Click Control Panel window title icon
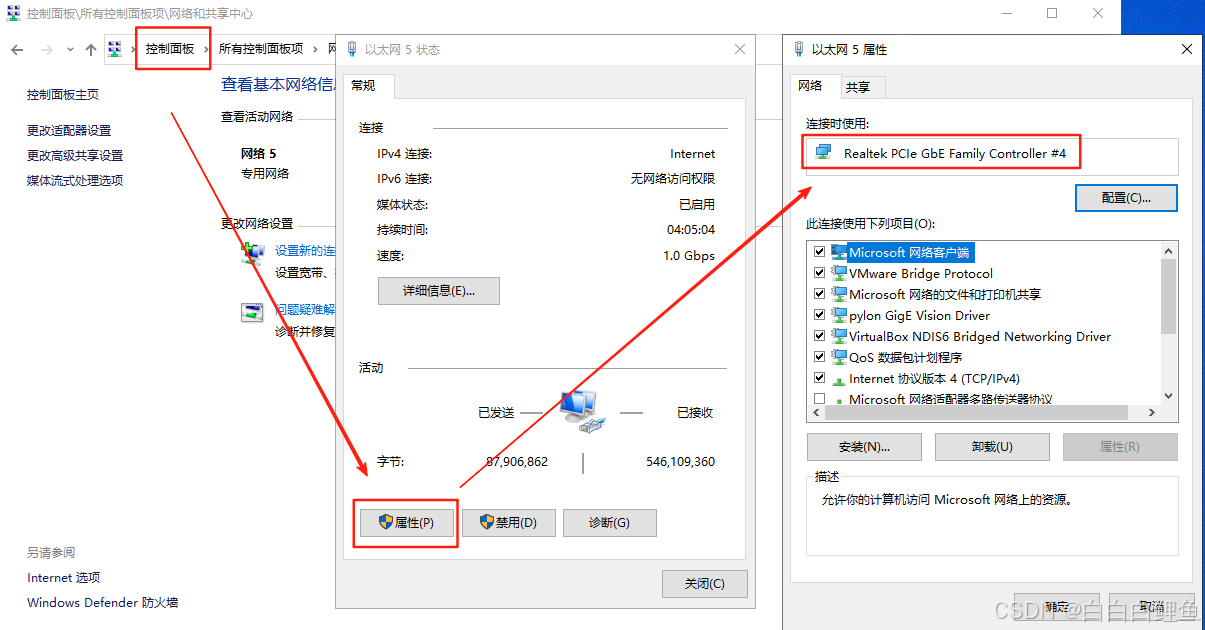 click(x=14, y=14)
